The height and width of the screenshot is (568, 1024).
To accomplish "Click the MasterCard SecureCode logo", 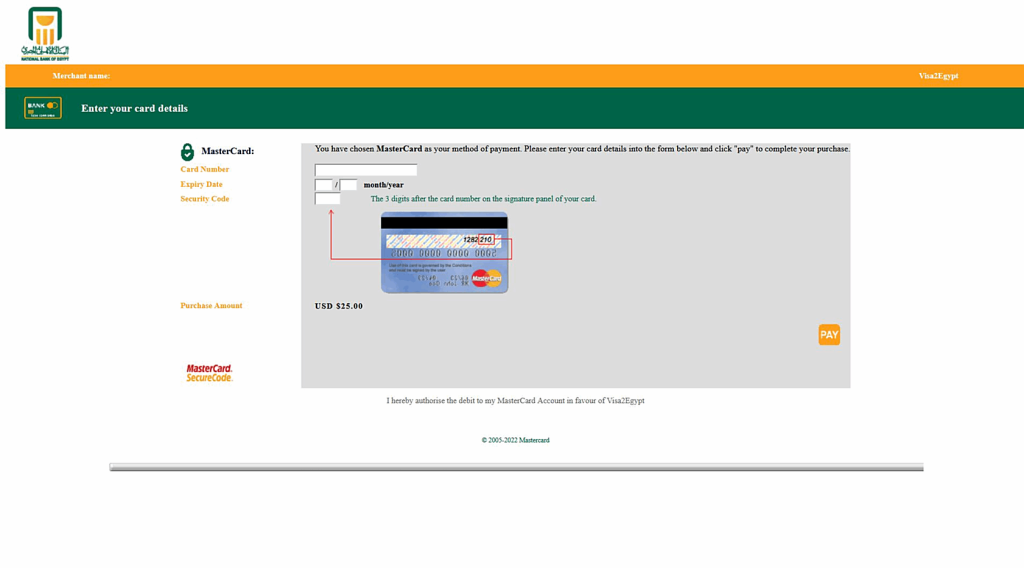I will [x=209, y=373].
